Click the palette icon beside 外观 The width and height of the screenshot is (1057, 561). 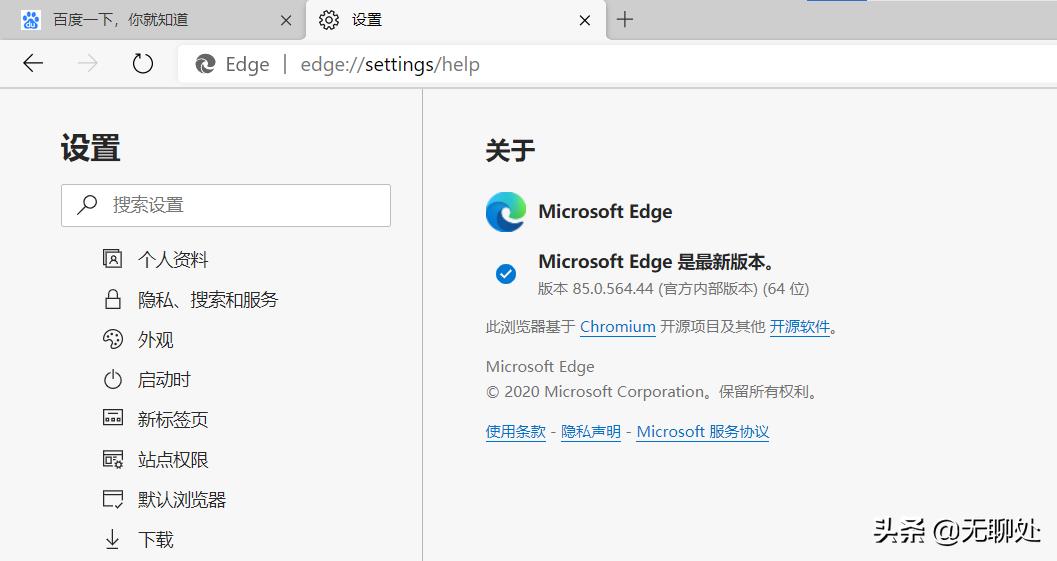pos(113,338)
